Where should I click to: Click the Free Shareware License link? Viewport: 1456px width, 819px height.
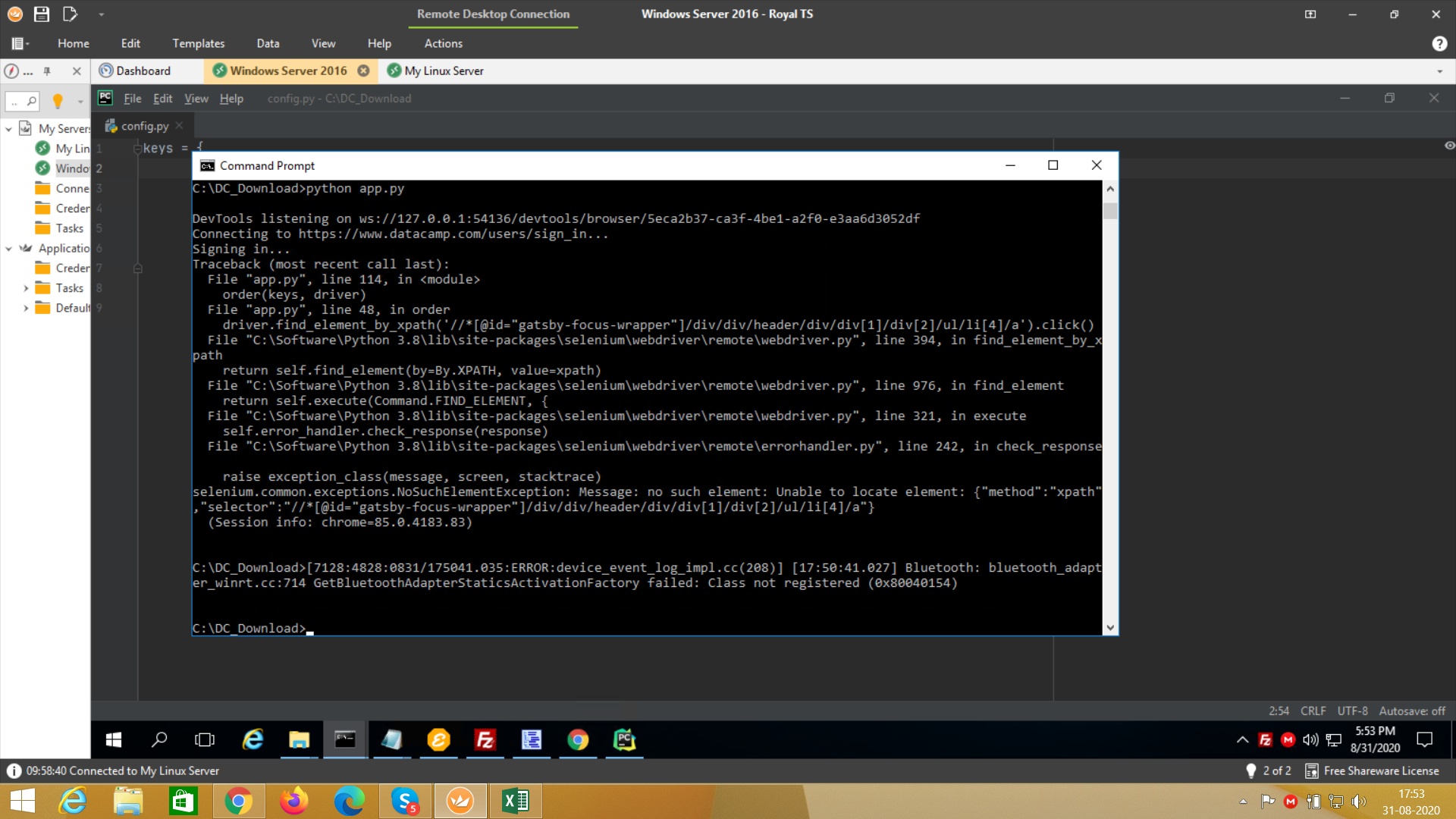[1382, 770]
